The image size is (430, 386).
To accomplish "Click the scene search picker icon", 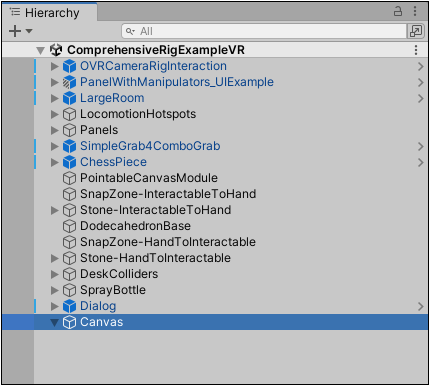I will 416,31.
